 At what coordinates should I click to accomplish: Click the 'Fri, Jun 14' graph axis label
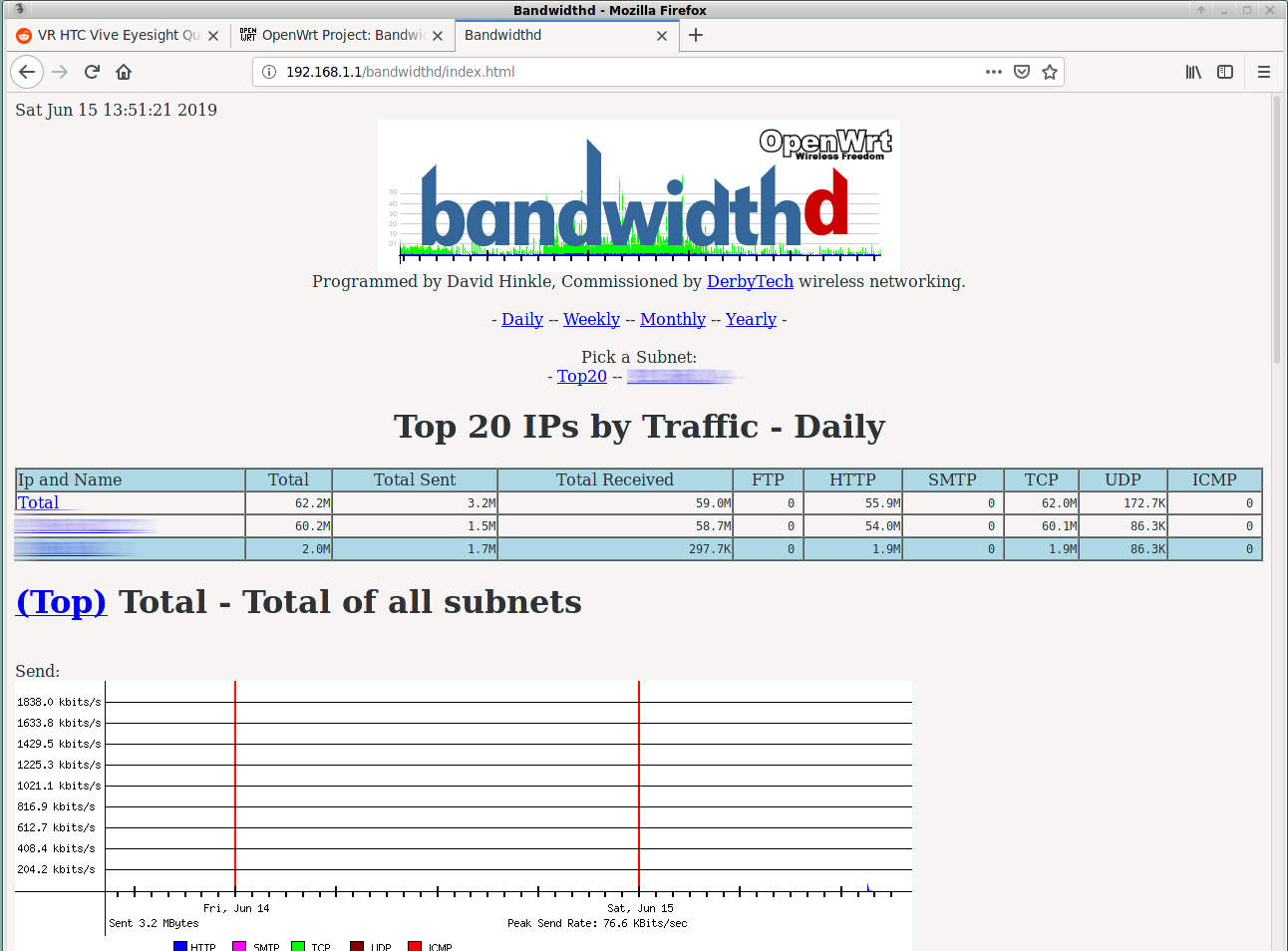pyautogui.click(x=236, y=908)
